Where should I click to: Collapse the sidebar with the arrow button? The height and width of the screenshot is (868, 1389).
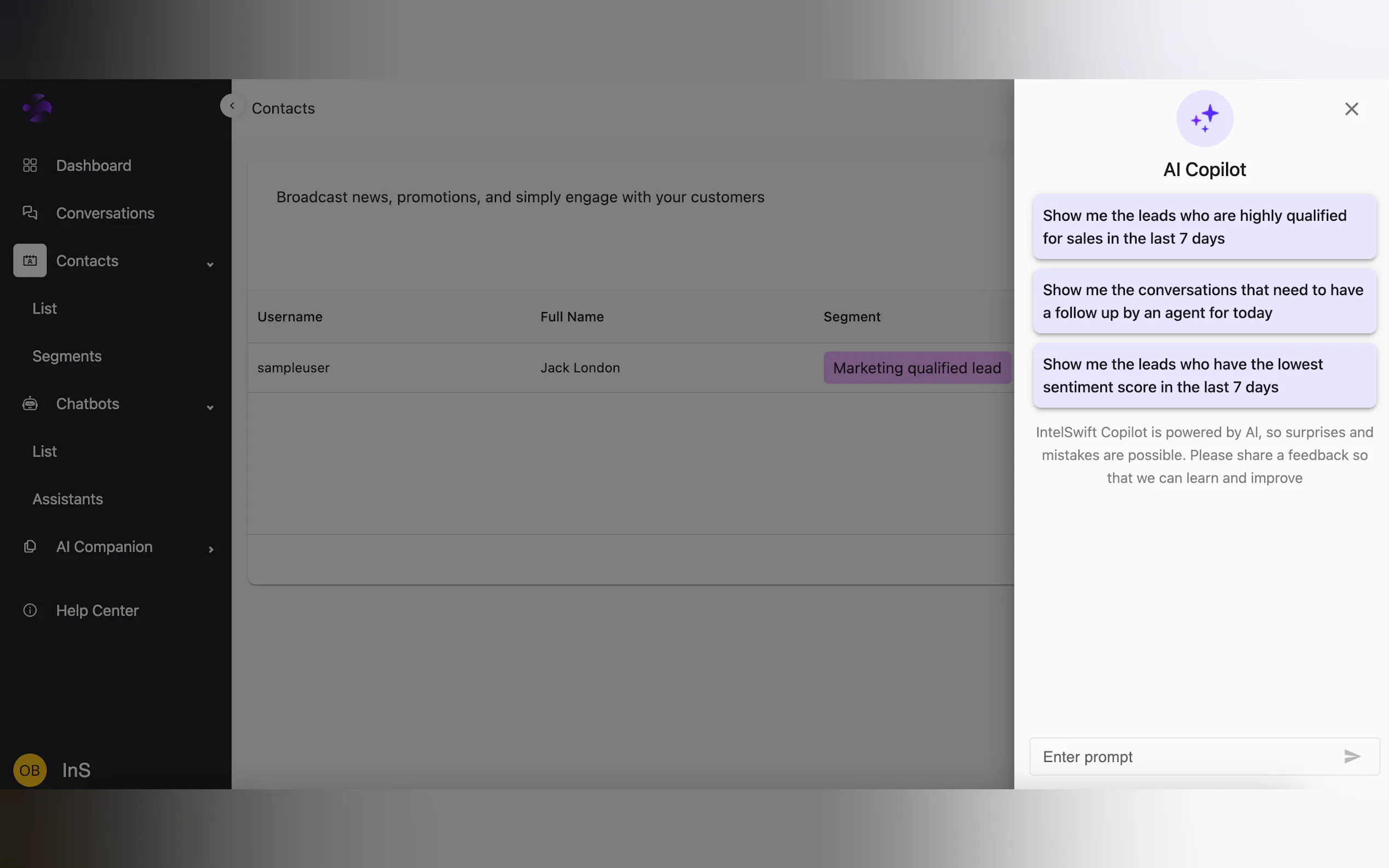click(232, 105)
